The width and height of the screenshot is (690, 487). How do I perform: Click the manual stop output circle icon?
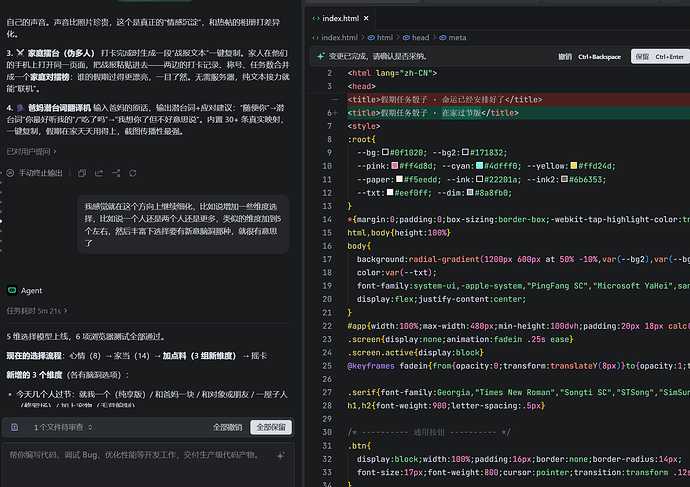10,173
